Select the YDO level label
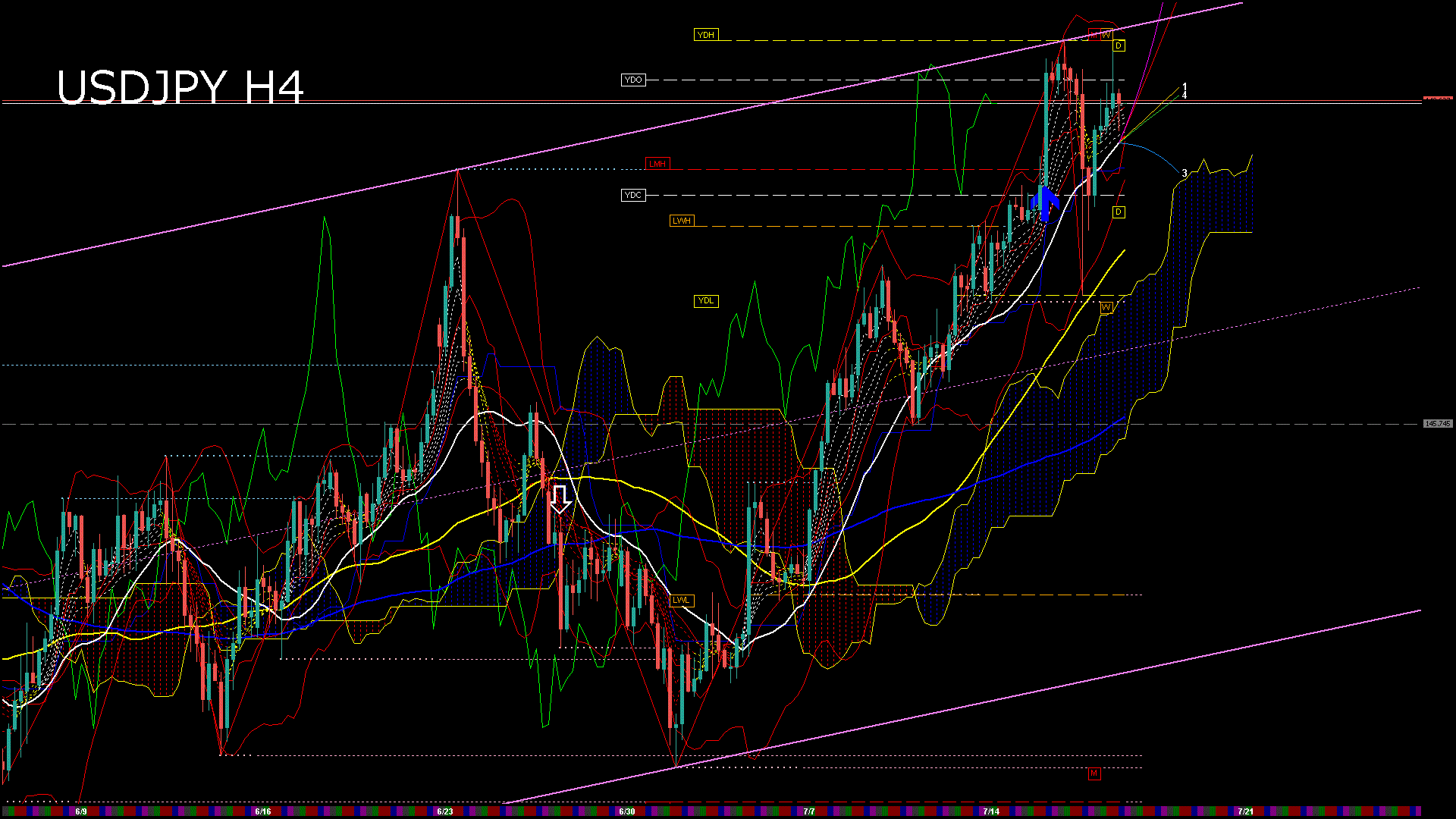The width and height of the screenshot is (1456, 819). tap(632, 80)
